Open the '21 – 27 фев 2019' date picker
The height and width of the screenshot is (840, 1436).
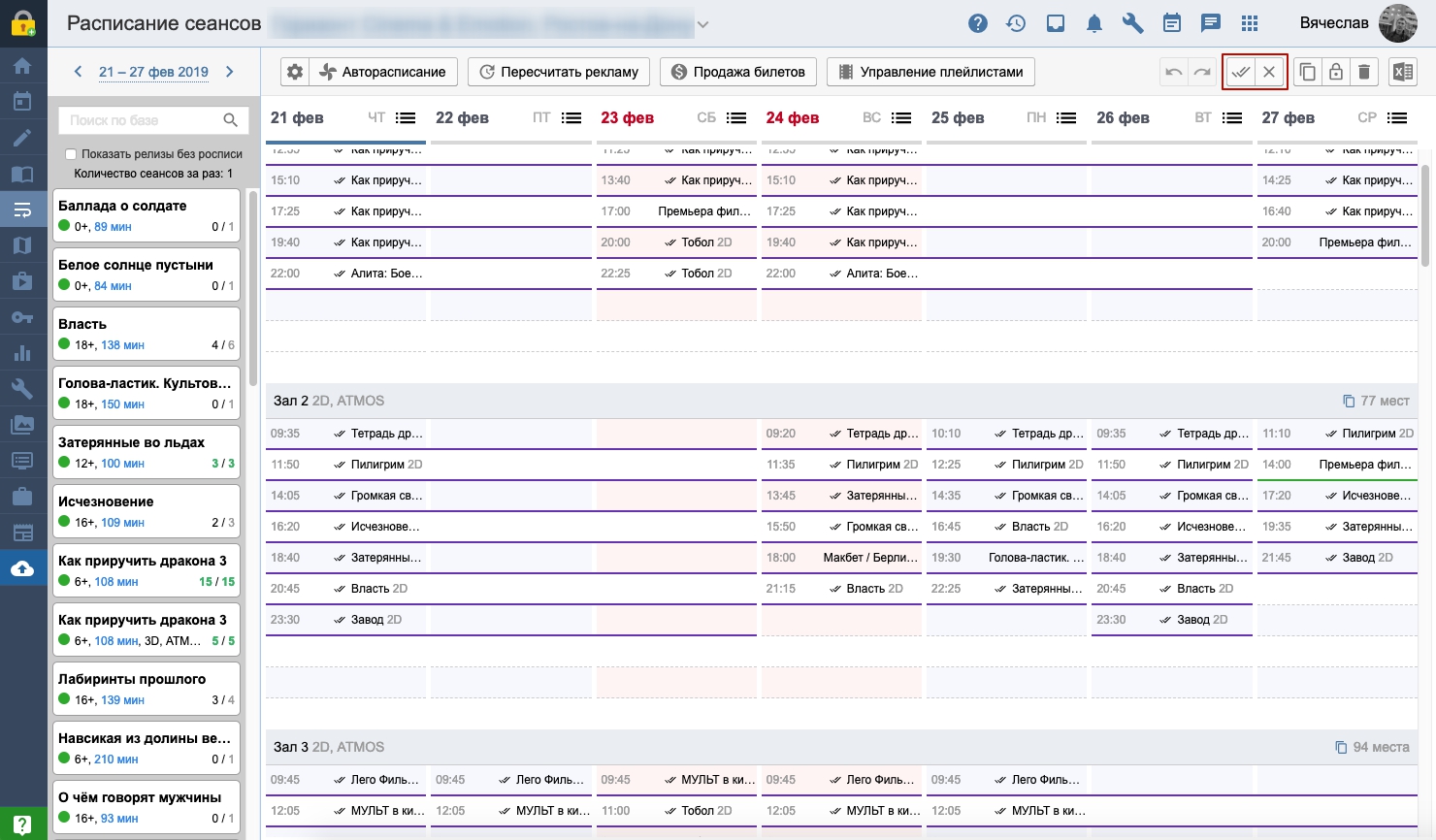[x=153, y=72]
